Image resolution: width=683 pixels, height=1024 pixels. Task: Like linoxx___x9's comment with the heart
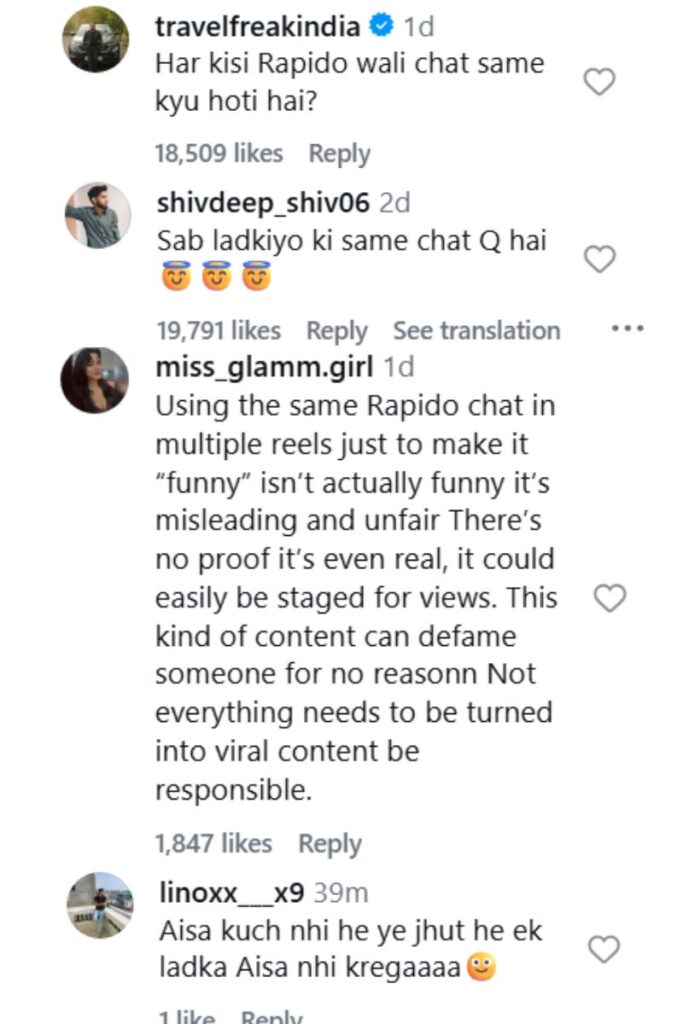[x=603, y=949]
